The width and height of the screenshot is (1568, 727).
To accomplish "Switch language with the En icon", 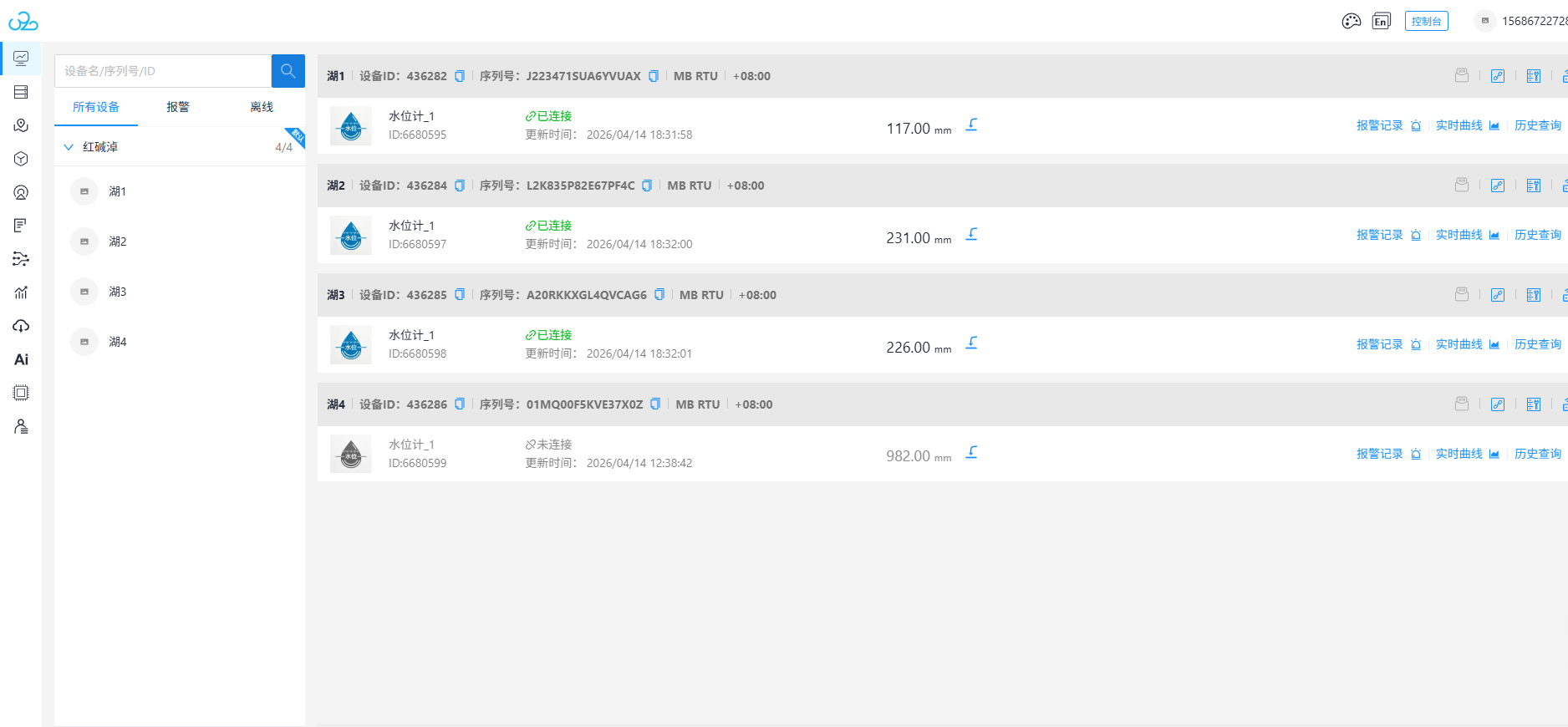I will (1381, 21).
